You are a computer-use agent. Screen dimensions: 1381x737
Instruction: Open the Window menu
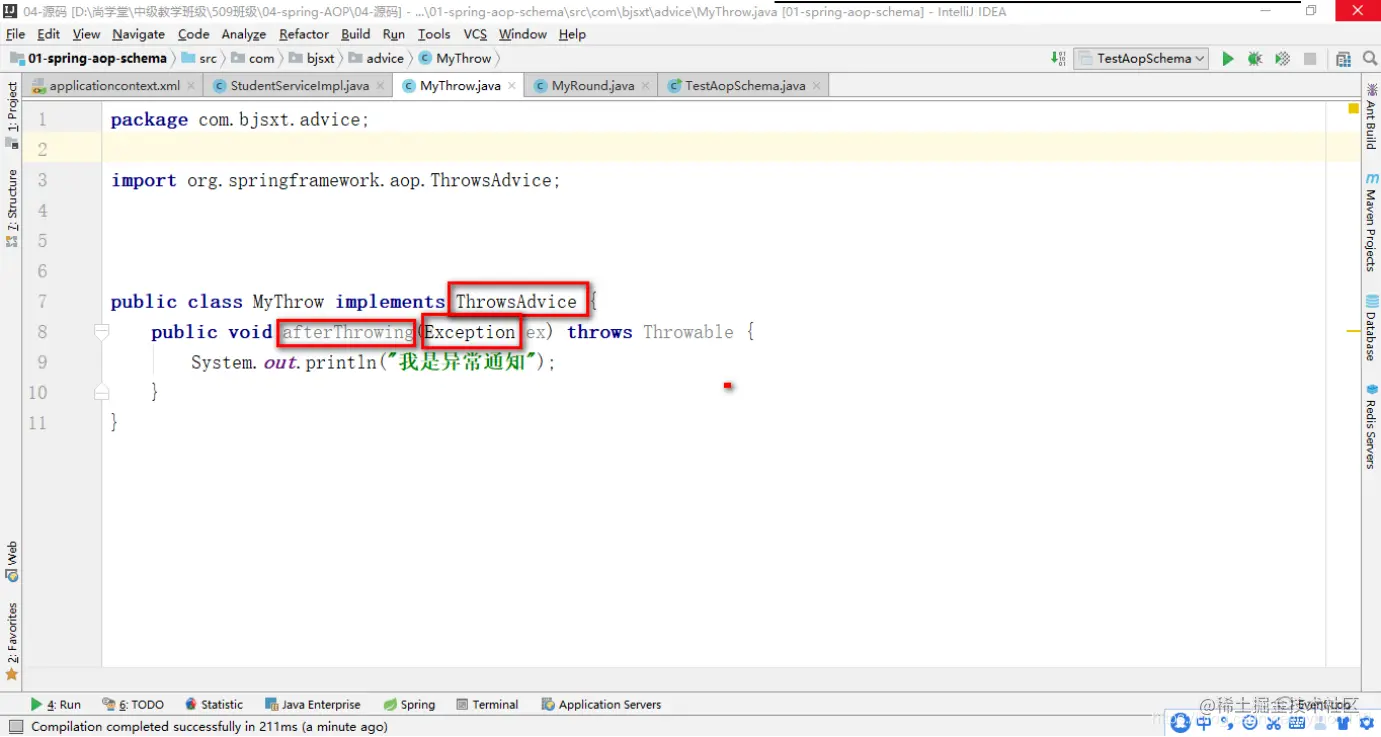click(x=522, y=34)
